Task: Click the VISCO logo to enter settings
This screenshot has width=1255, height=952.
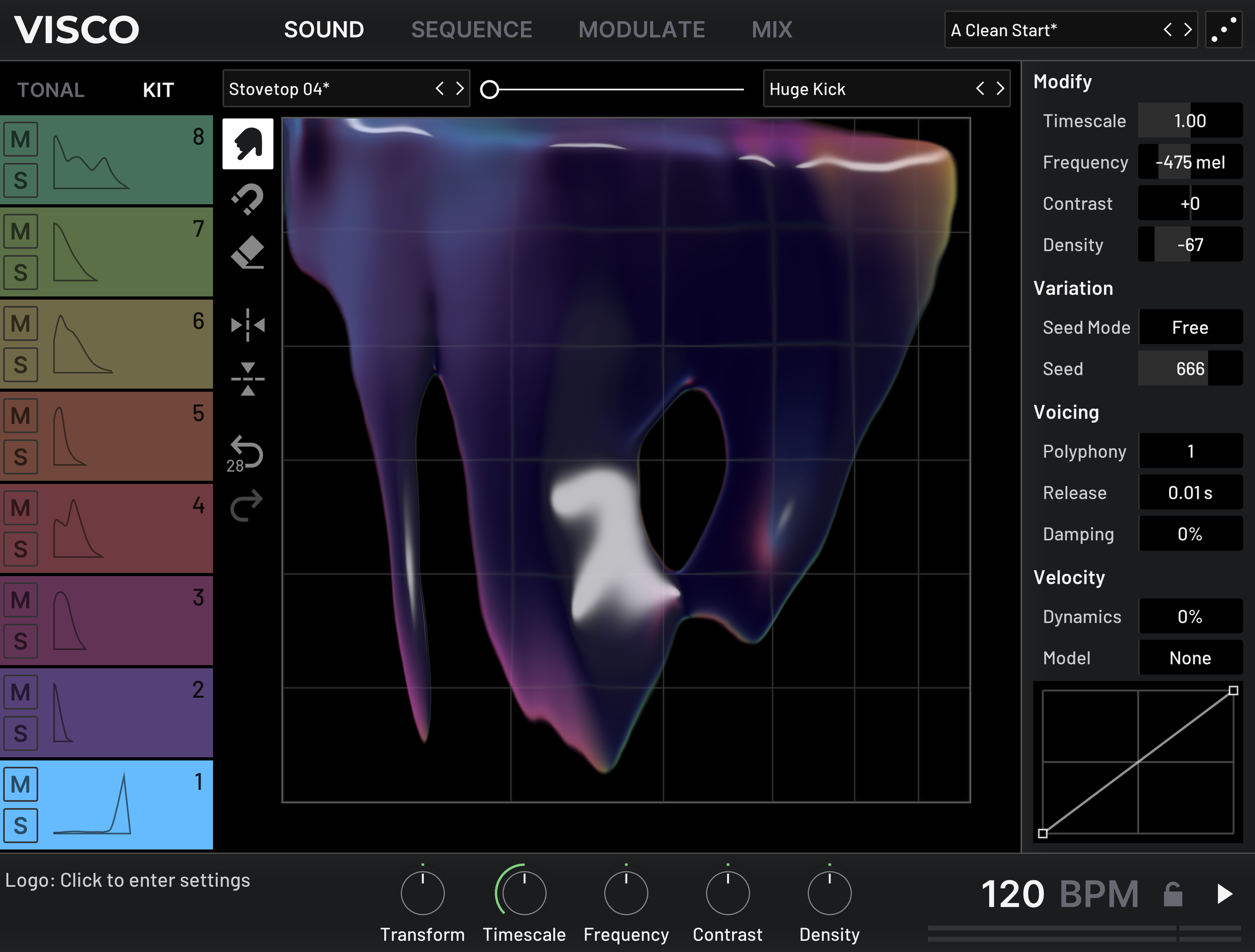Action: pyautogui.click(x=77, y=30)
